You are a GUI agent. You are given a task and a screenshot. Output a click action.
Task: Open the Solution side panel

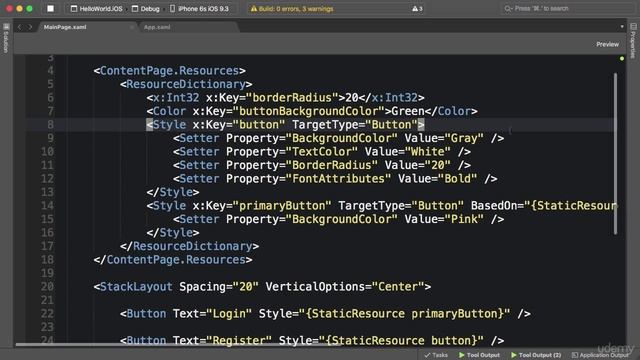[x=6, y=39]
